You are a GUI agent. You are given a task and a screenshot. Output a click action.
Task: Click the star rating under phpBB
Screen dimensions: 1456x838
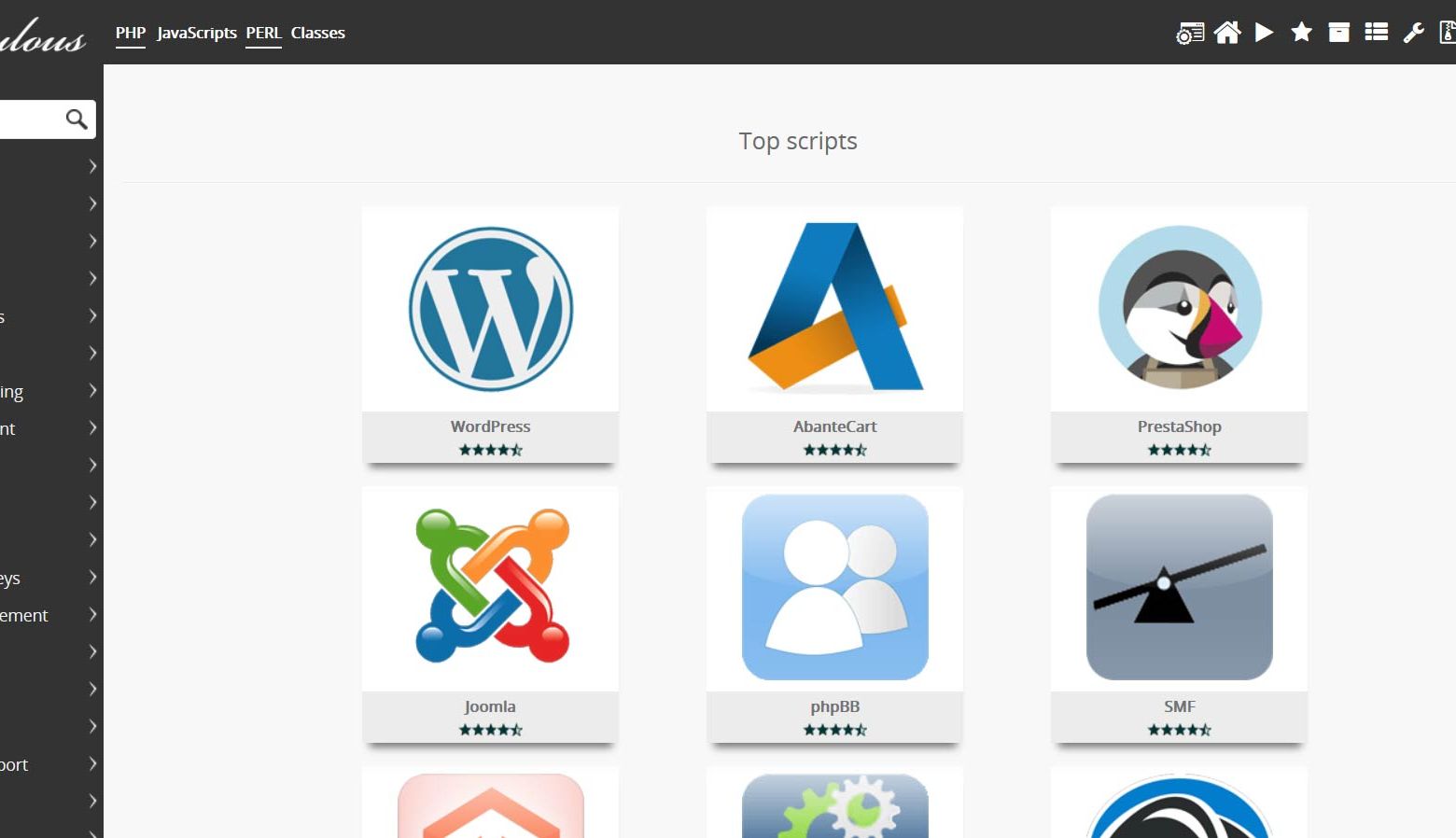coord(835,730)
